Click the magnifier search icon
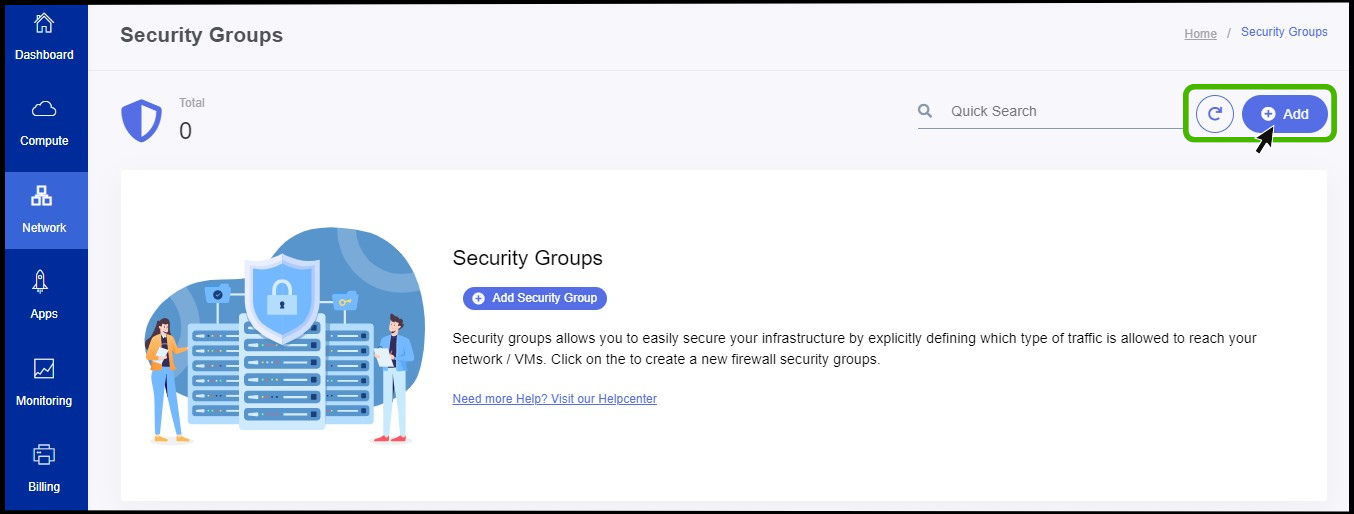This screenshot has width=1354, height=514. 925,111
